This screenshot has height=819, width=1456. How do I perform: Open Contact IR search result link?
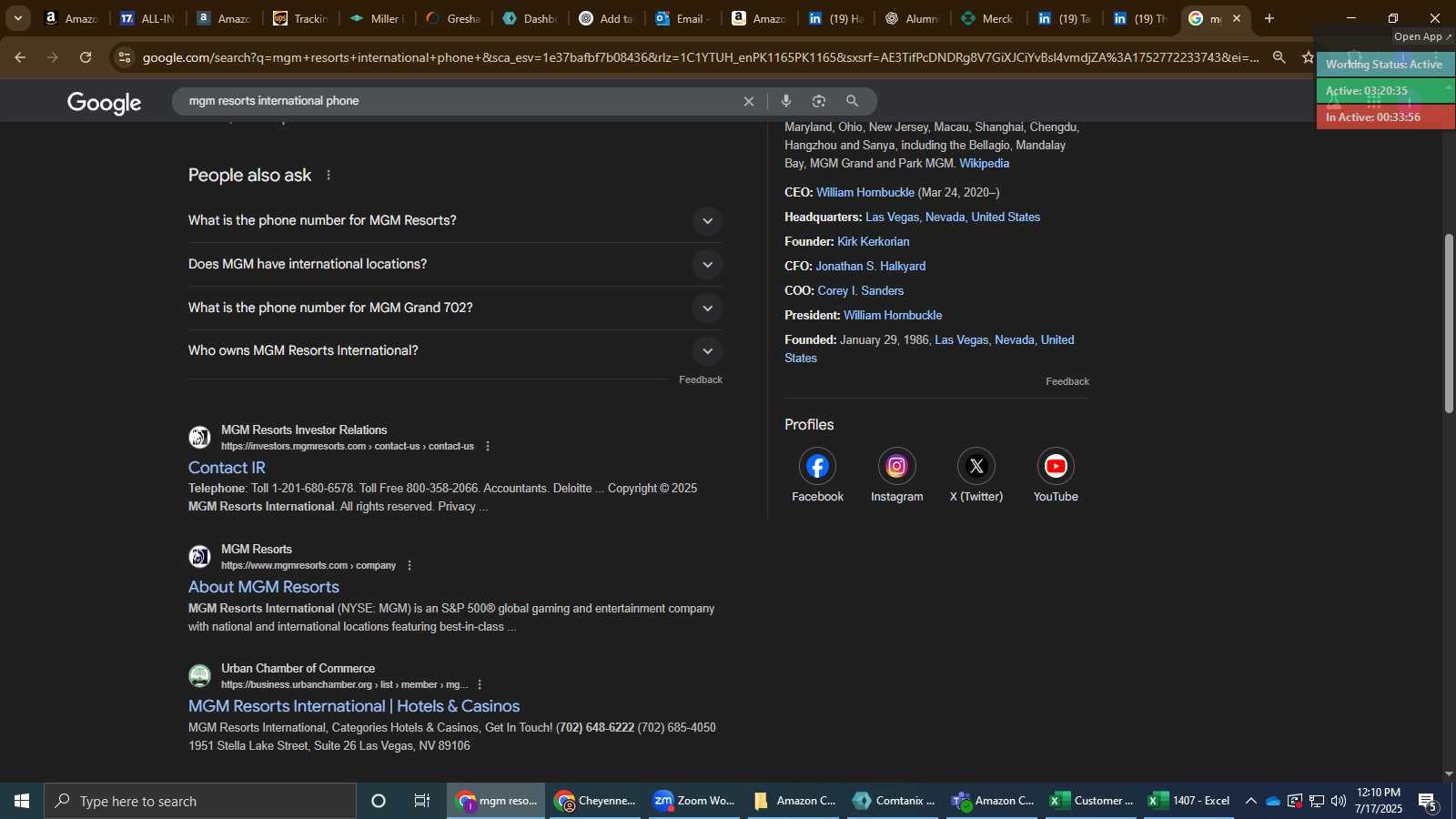pyautogui.click(x=227, y=468)
